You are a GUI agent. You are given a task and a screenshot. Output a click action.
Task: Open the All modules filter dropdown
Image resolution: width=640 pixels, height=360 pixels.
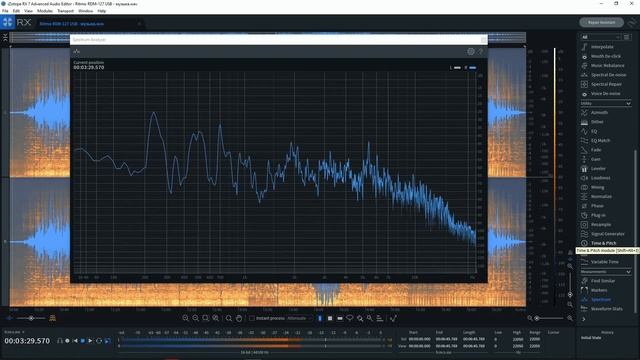coord(600,37)
